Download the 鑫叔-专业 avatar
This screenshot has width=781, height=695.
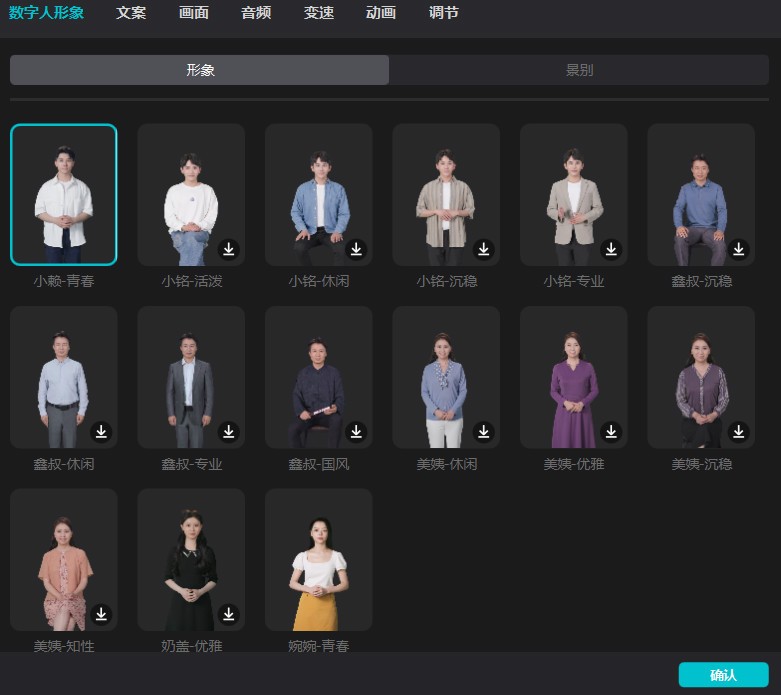tap(229, 431)
